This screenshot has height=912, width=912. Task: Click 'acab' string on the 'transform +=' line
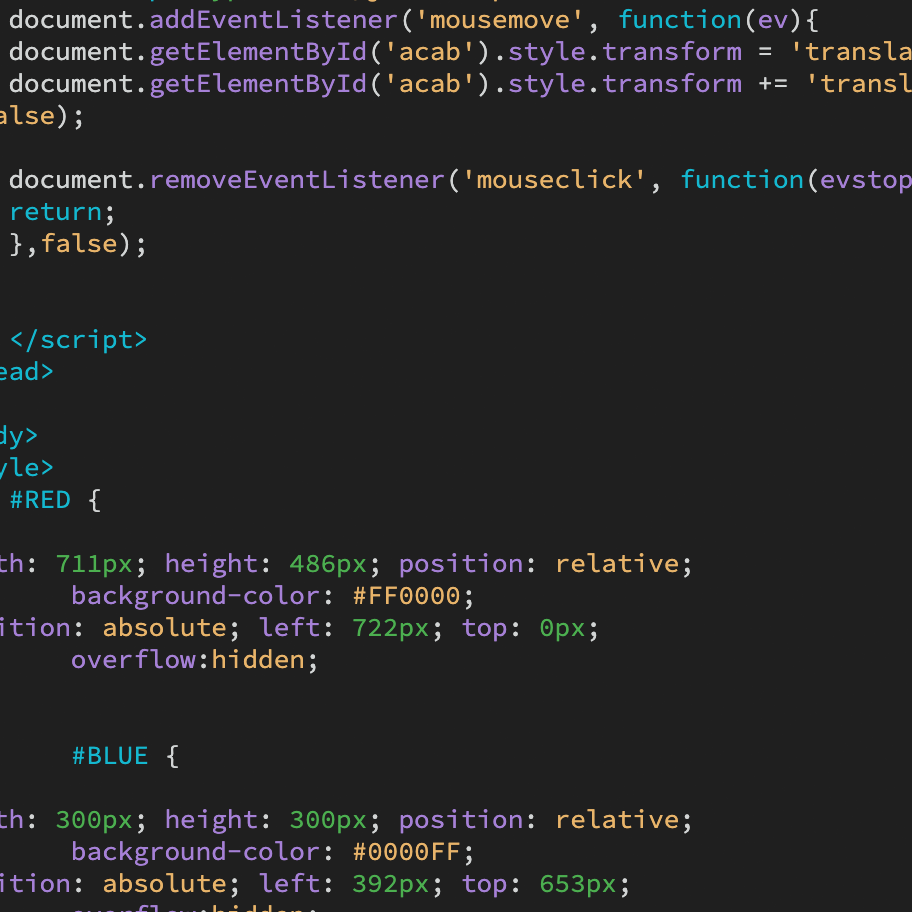tap(430, 84)
